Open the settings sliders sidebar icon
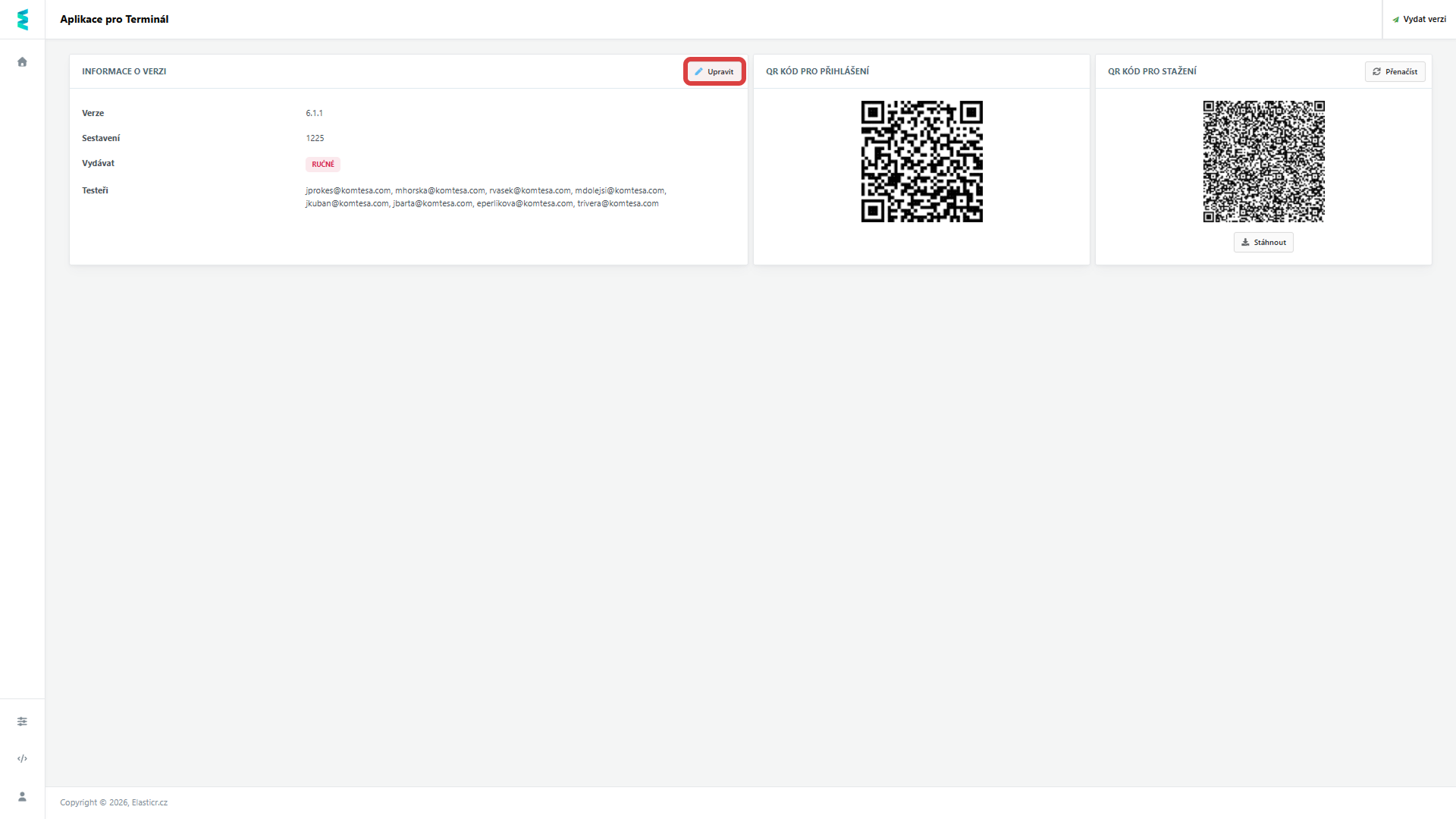Screen dimensions: 1456x819 (x=22, y=721)
